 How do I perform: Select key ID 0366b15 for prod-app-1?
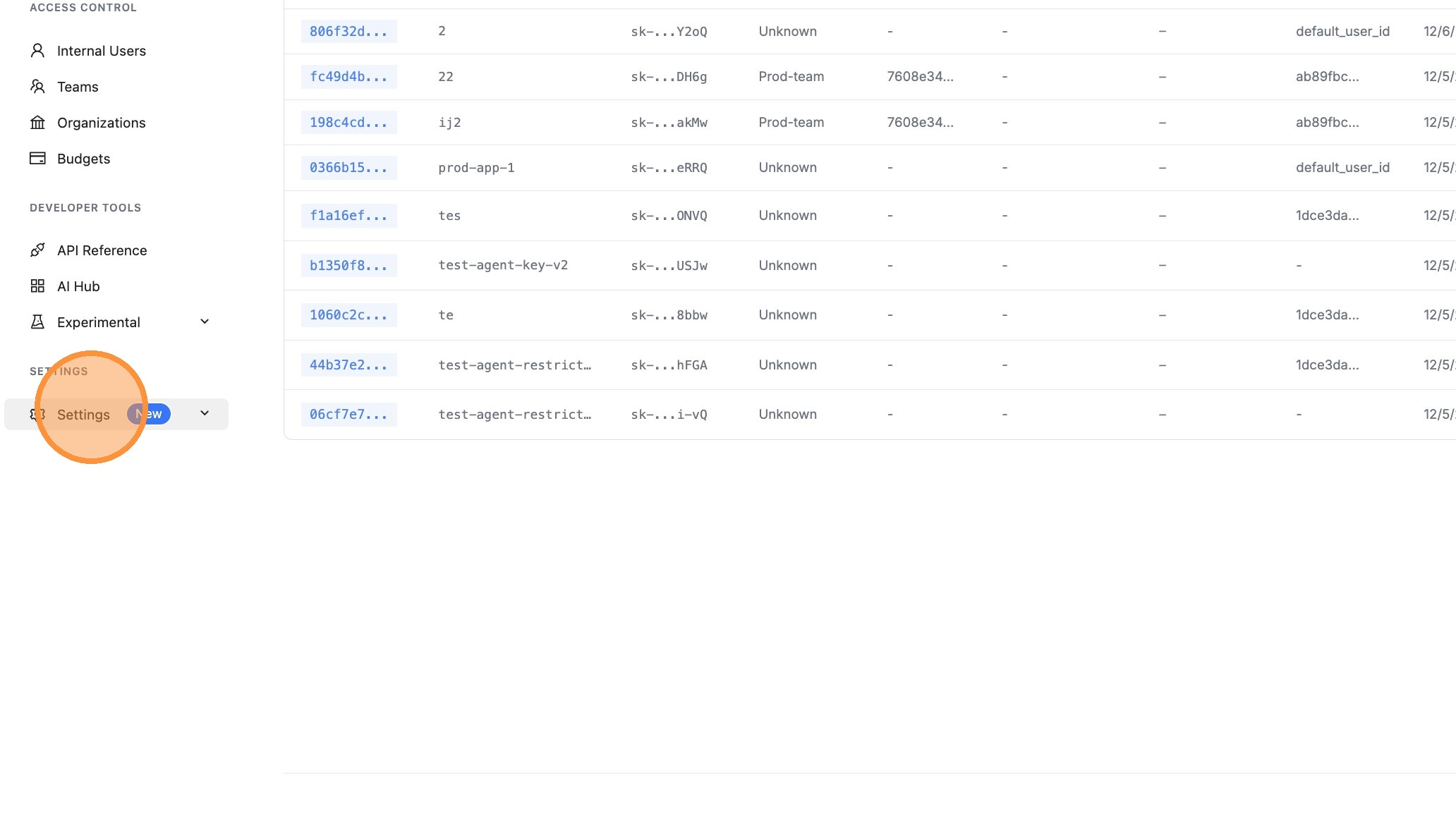(x=348, y=168)
